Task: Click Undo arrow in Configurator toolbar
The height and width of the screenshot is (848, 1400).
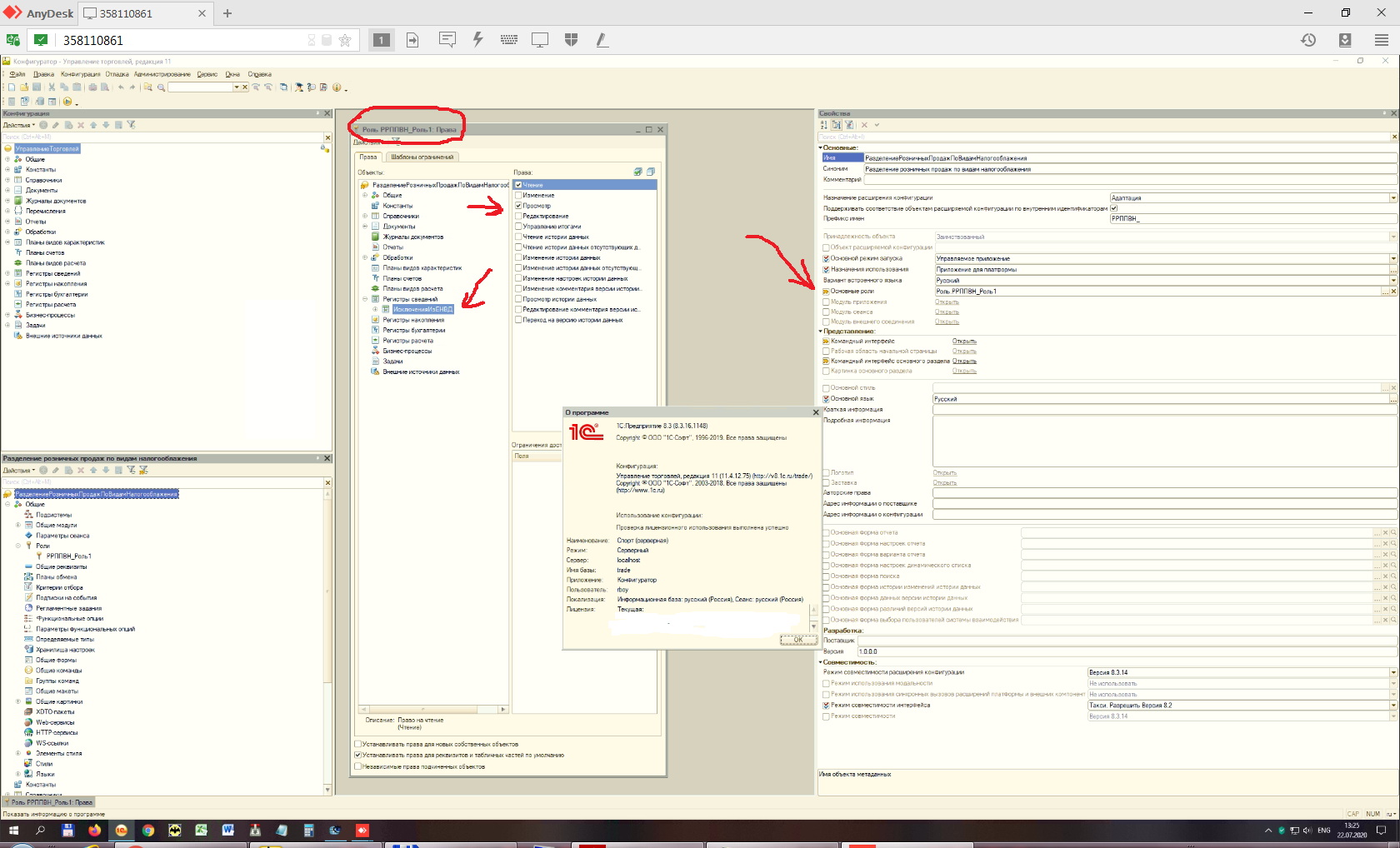Action: pos(121,87)
